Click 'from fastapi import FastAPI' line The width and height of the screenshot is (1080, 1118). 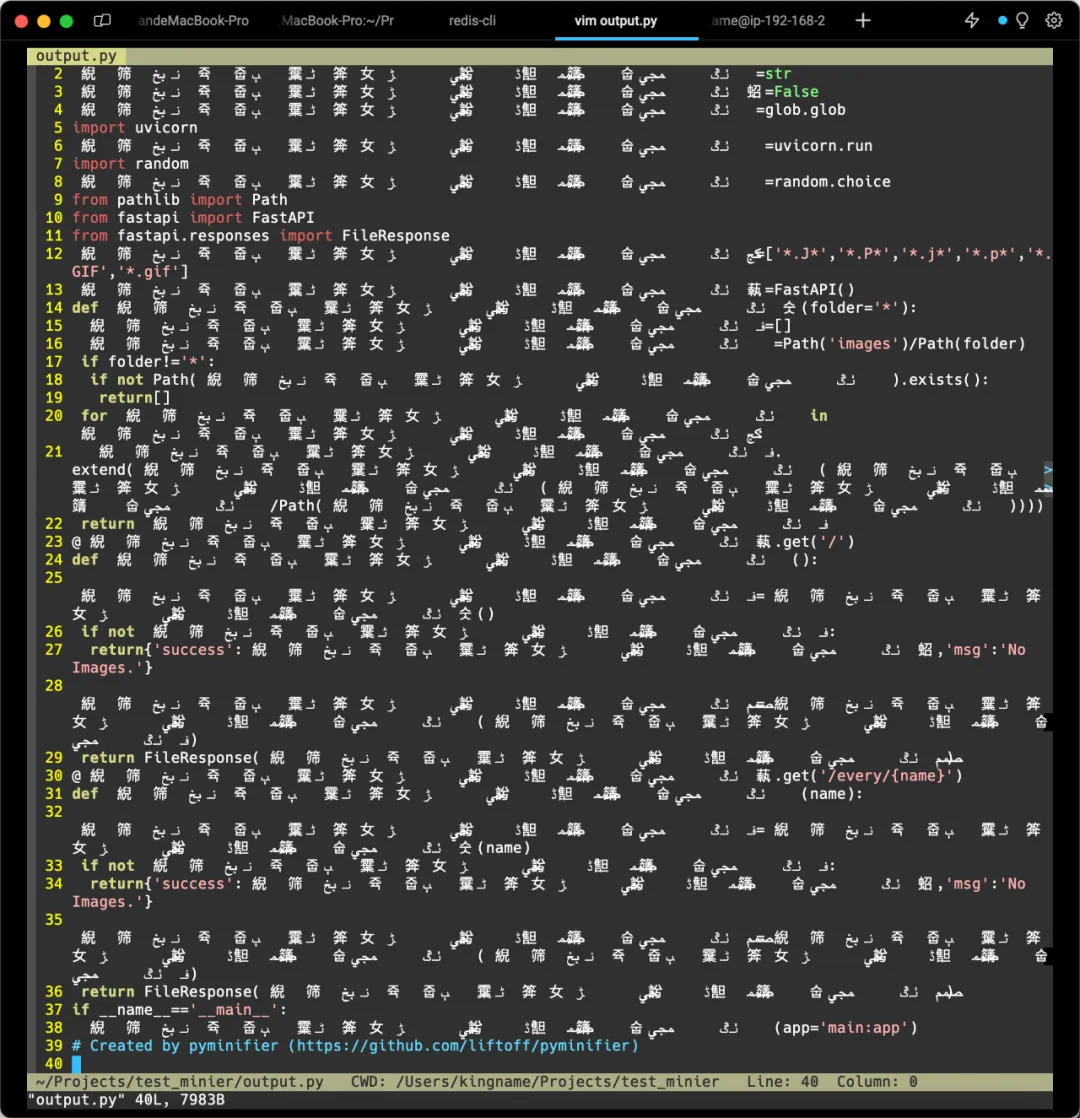click(x=192, y=217)
